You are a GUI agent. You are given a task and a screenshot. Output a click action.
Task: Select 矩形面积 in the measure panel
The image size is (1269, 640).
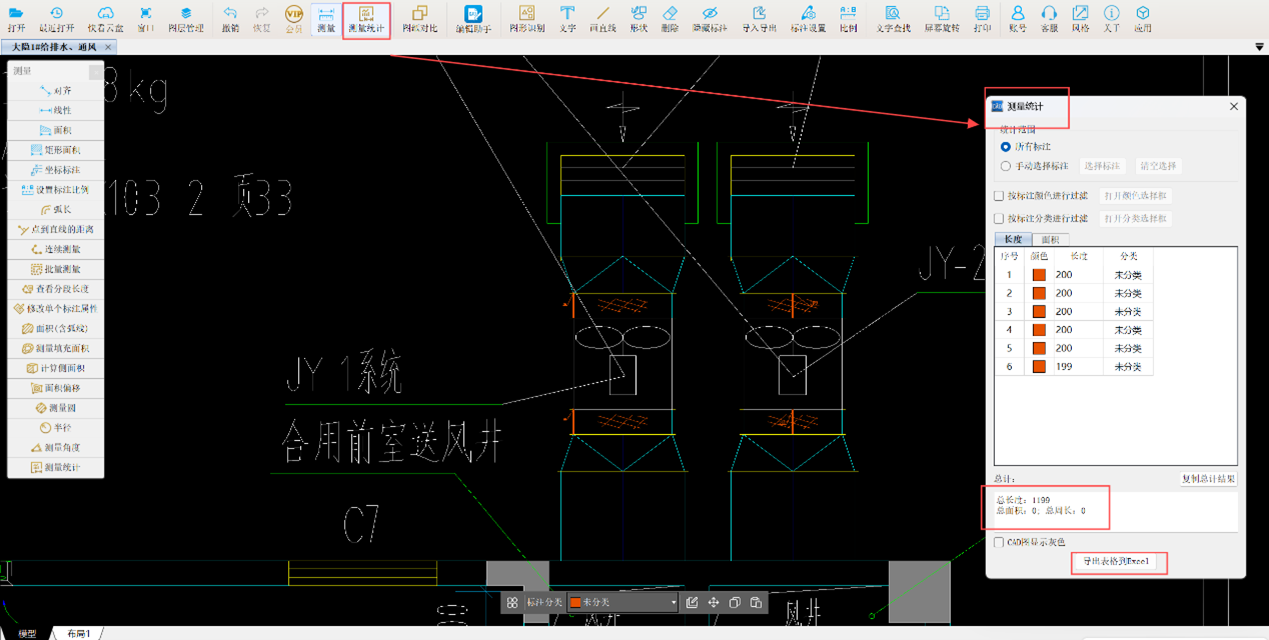pos(55,150)
